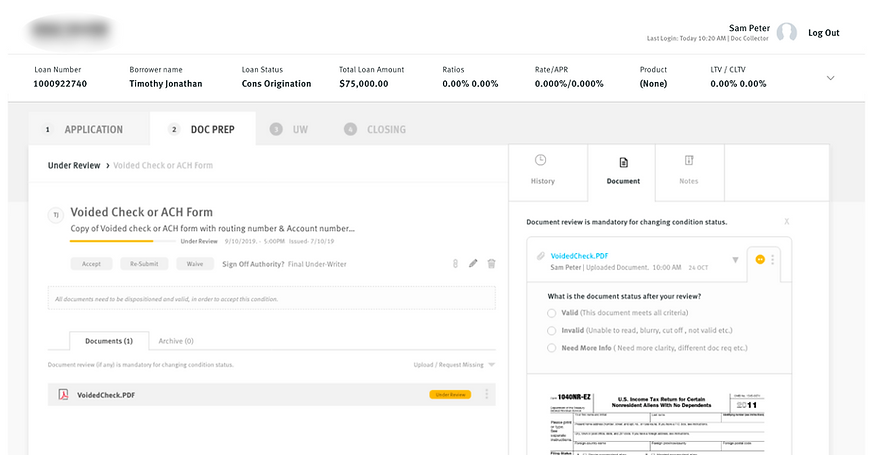Click the 1040NR-EZ document preview
This screenshot has height=455, width=874.
(658, 423)
